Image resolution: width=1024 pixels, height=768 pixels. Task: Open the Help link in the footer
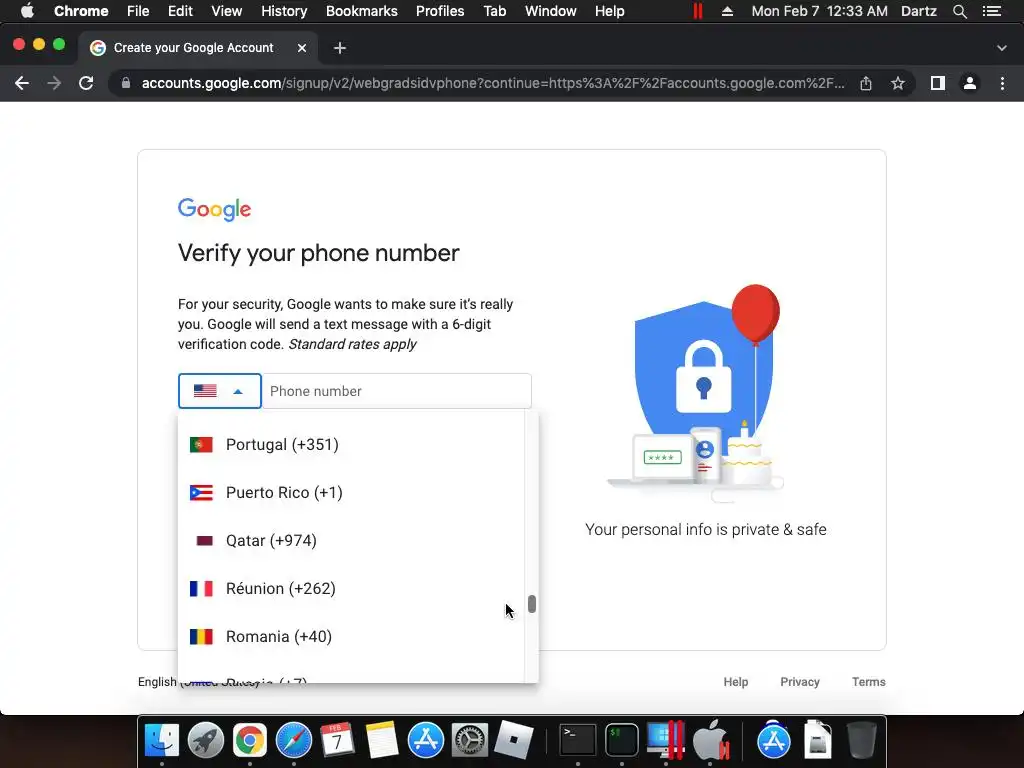pos(735,682)
